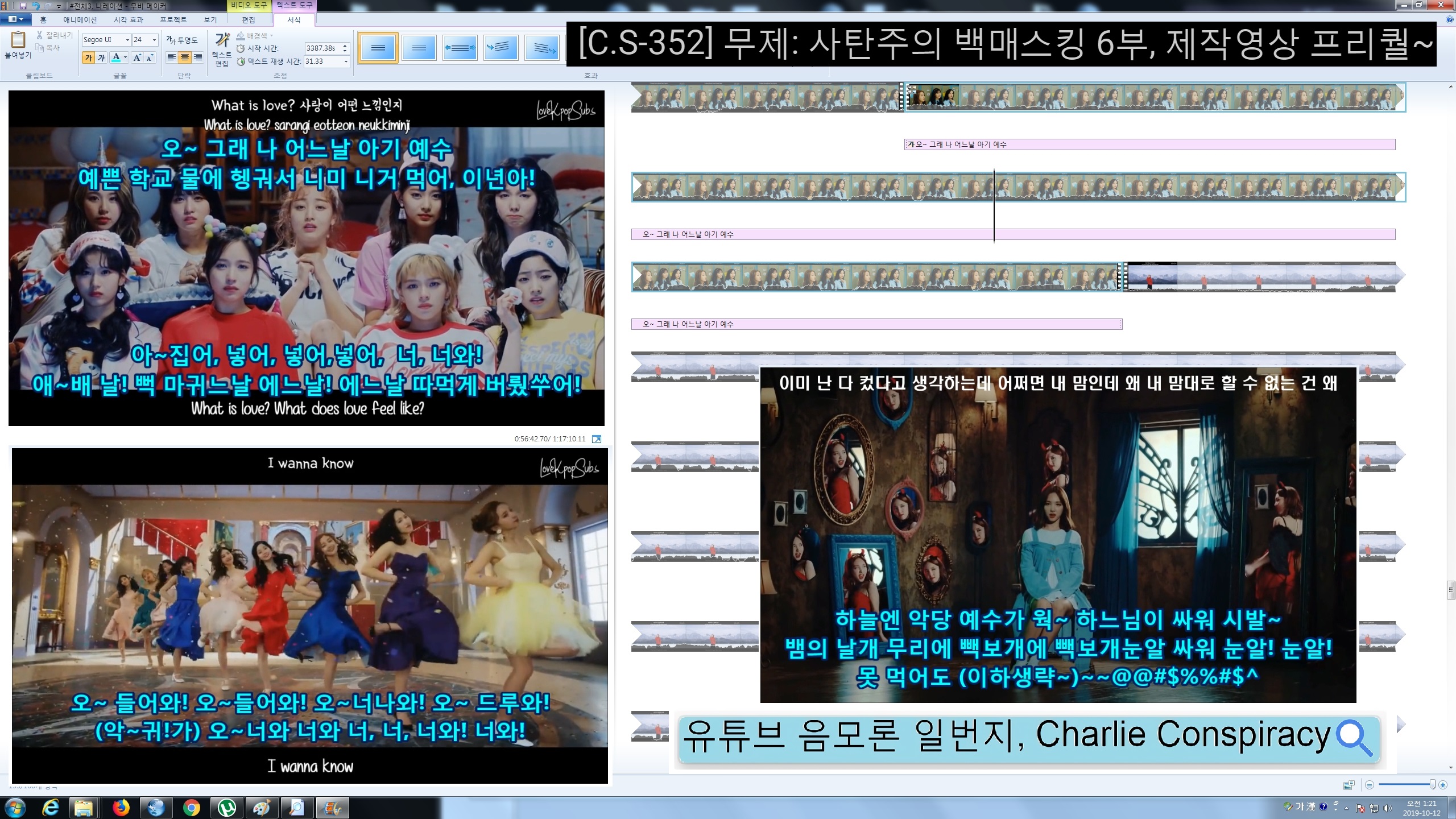Click the Text duration (텍스트 재생 시간) clock icon
Screen dimensions: 1456x819
click(x=241, y=61)
